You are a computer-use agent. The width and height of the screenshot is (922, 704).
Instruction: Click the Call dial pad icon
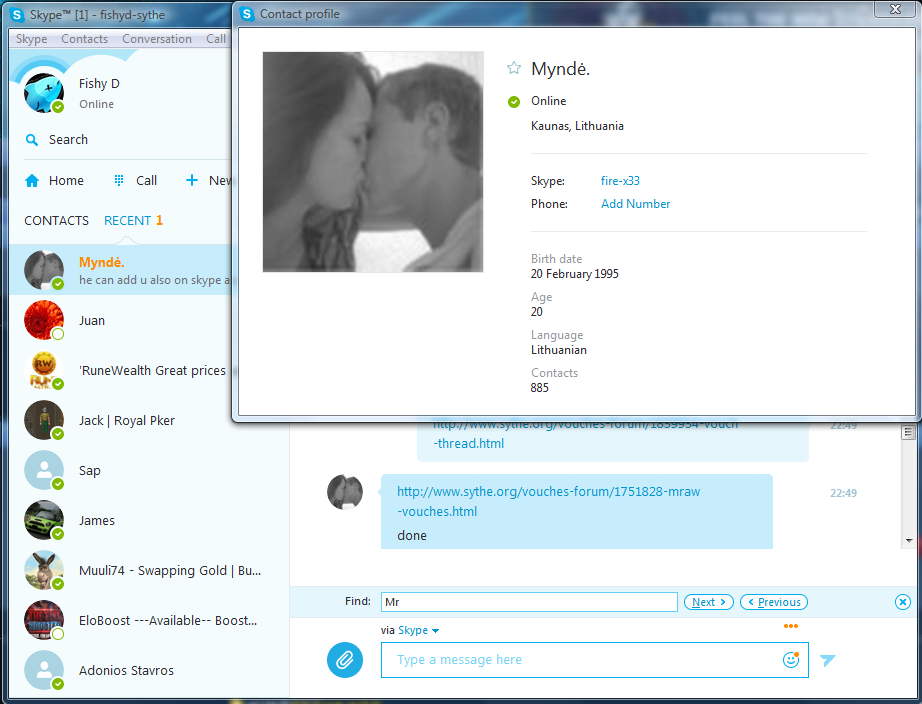click(119, 180)
